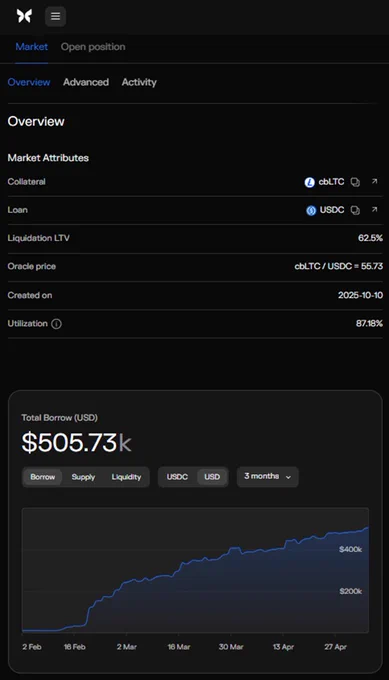Click the Liquidation LTV value 62.5%
The image size is (389, 680).
(370, 238)
